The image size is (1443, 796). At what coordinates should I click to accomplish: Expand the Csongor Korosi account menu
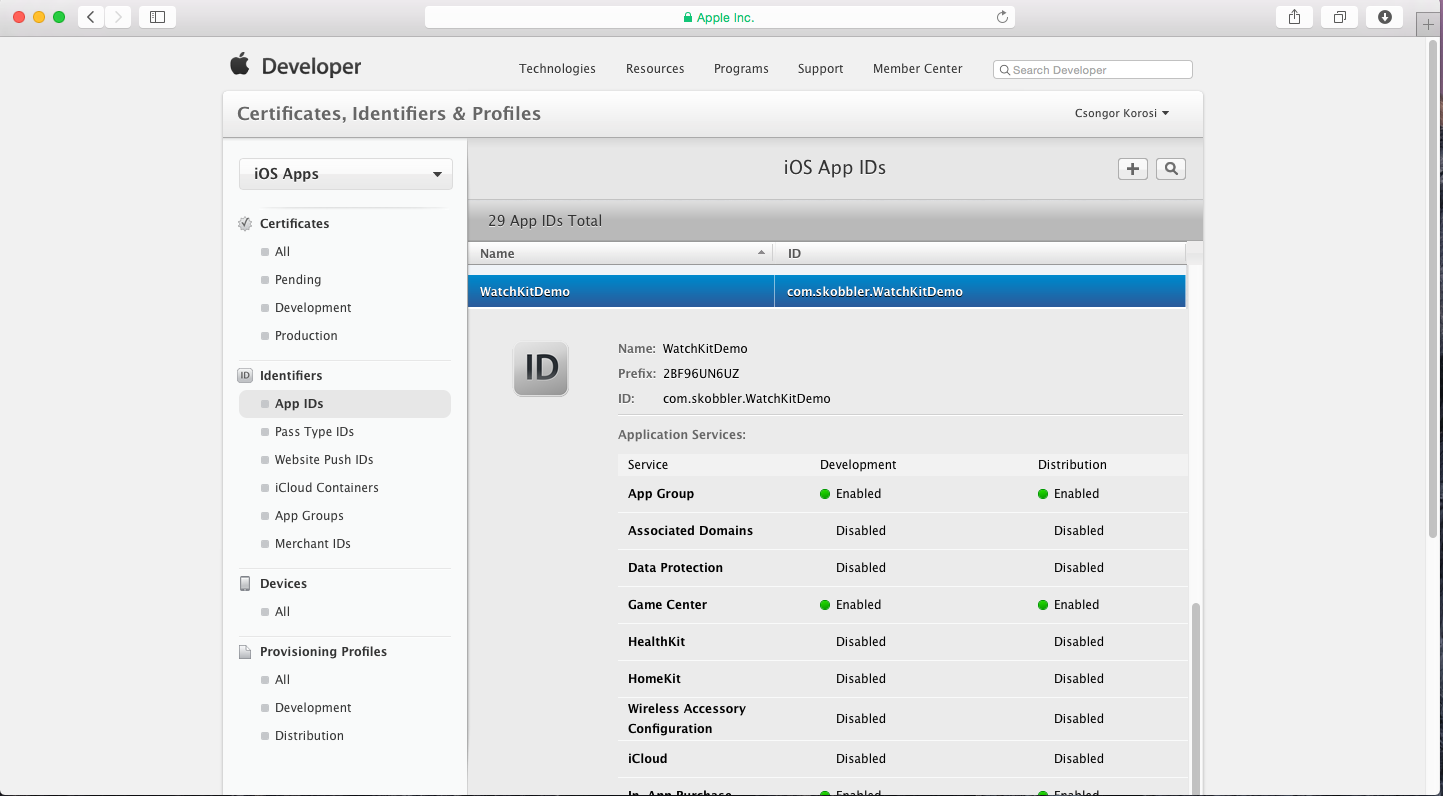(x=1121, y=113)
